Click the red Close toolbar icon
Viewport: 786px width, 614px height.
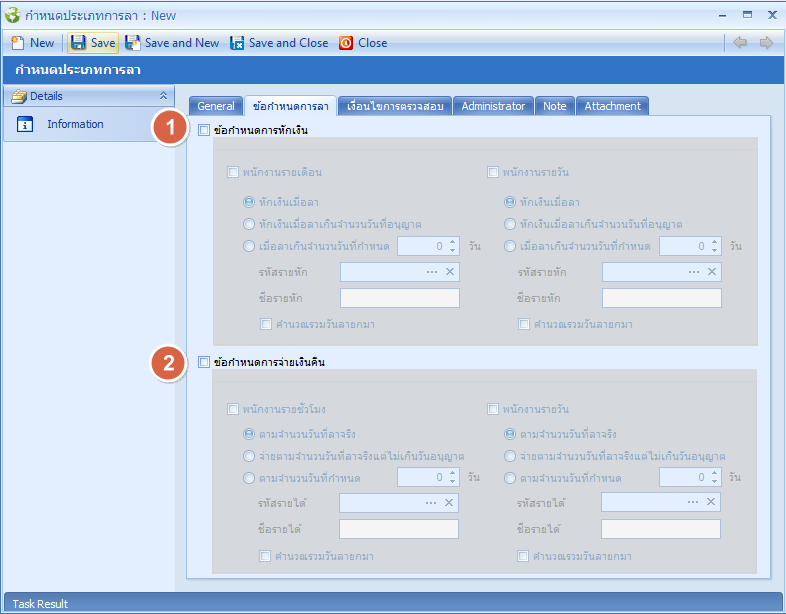[x=346, y=43]
